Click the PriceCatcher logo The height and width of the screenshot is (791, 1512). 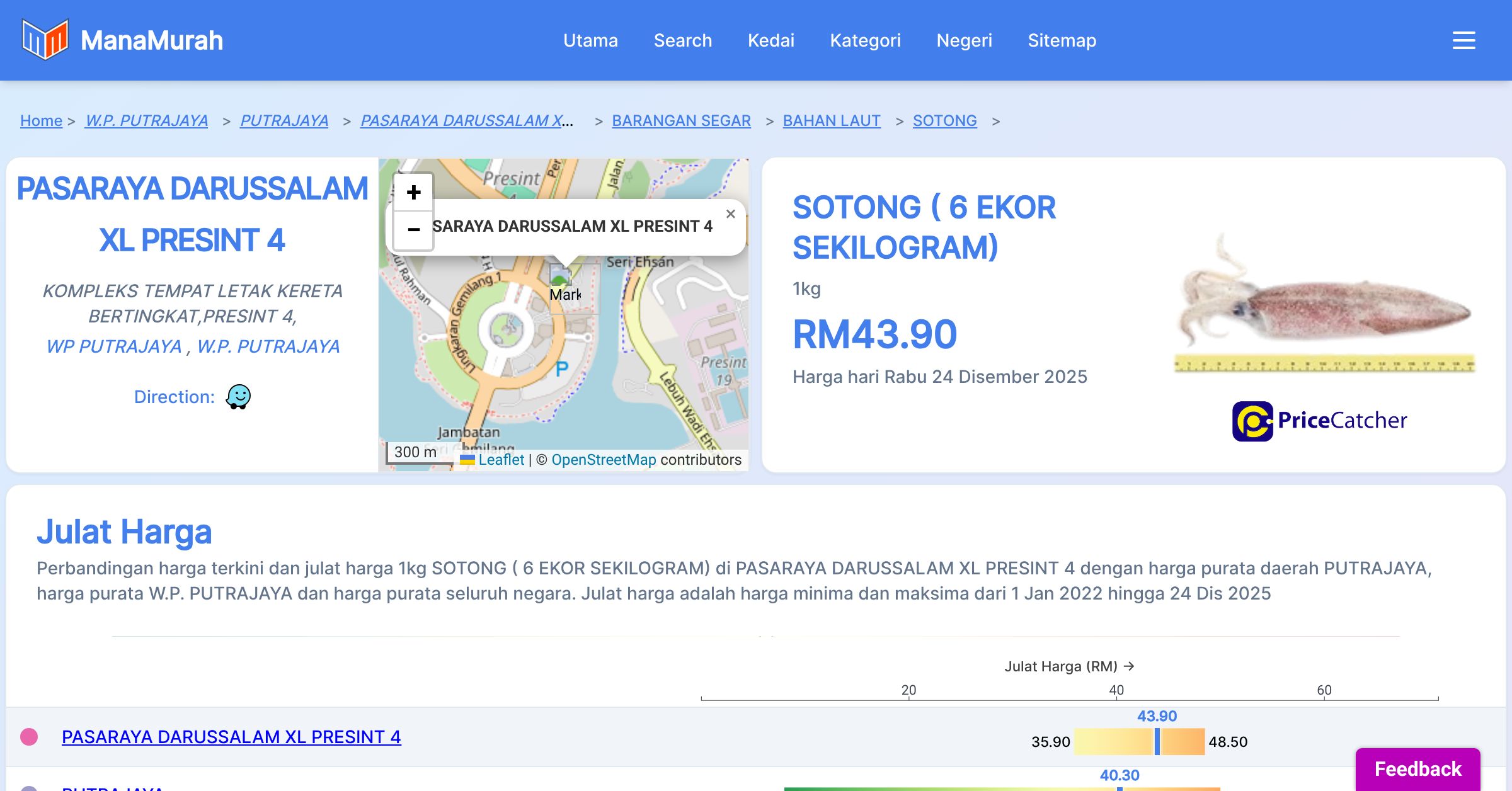click(1319, 421)
